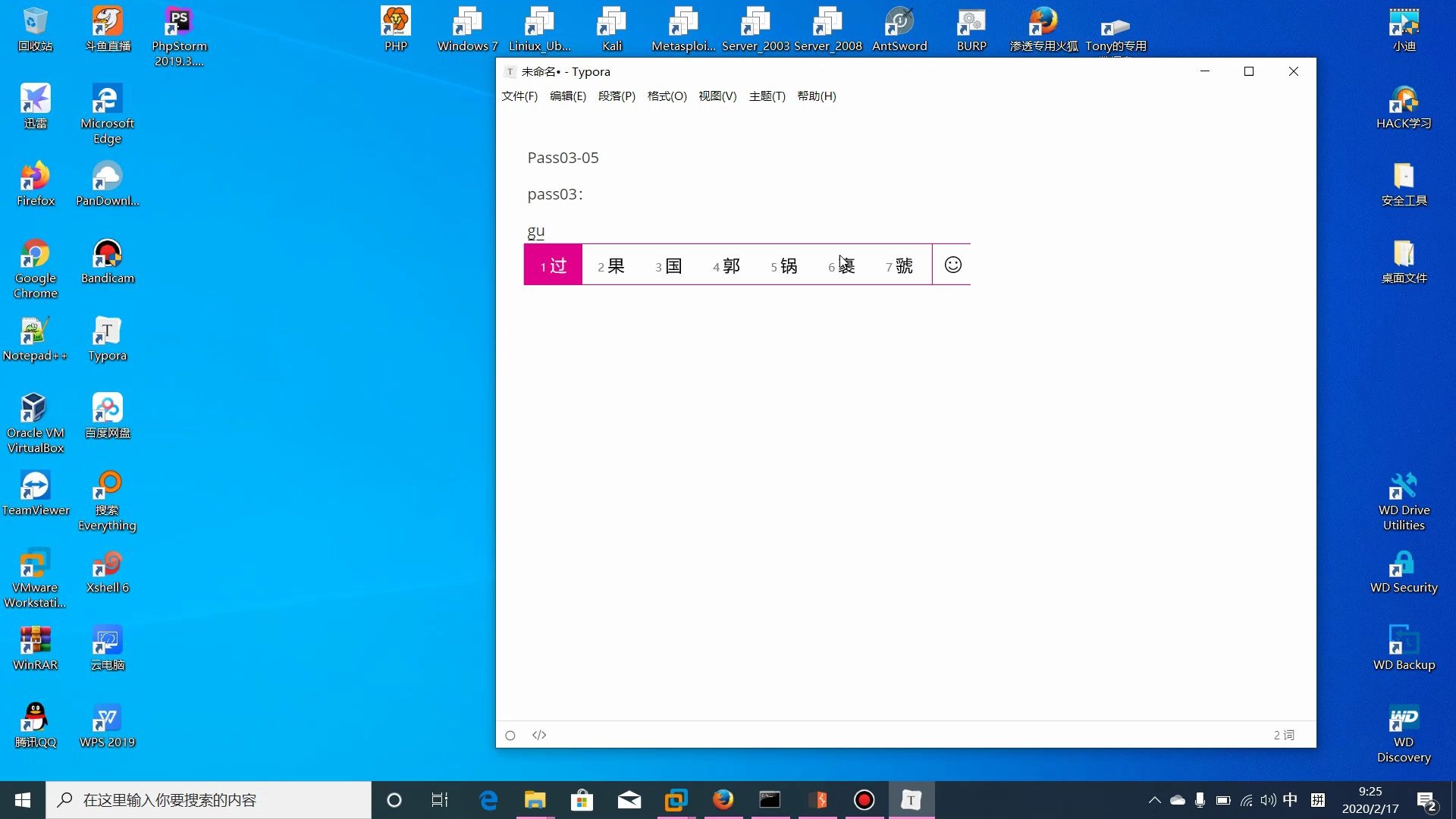Click the Pass03-05 line in the editor
This screenshot has height=819, width=1456.
(563, 158)
